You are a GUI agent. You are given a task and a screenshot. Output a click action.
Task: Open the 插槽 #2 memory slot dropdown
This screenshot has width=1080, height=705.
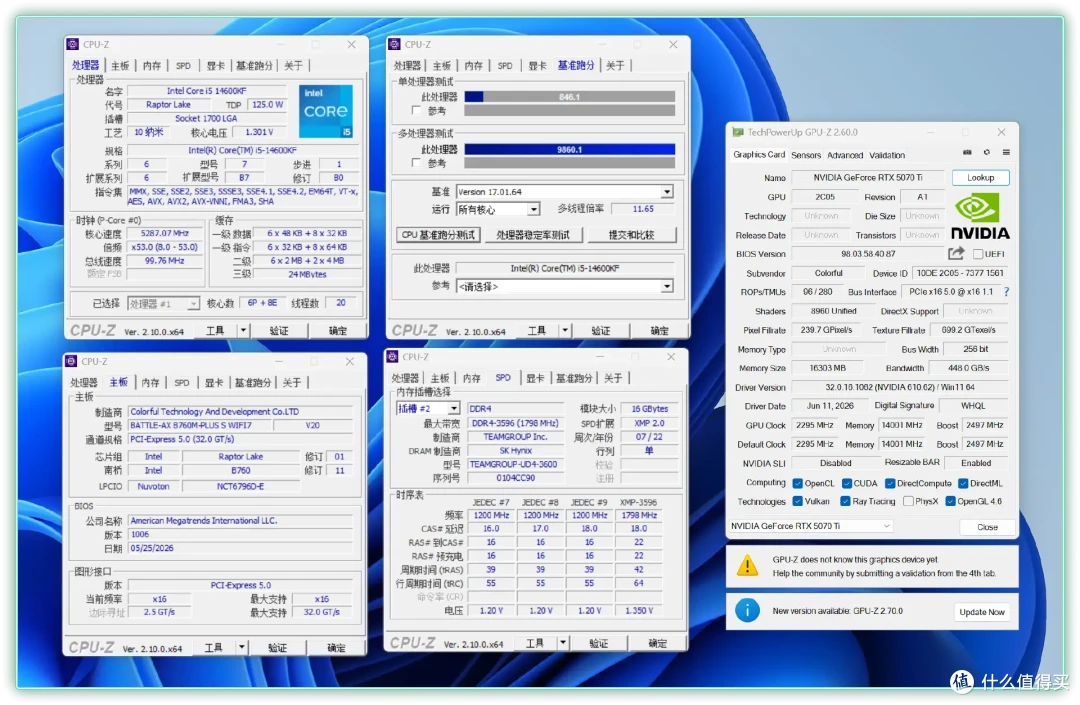(428, 408)
